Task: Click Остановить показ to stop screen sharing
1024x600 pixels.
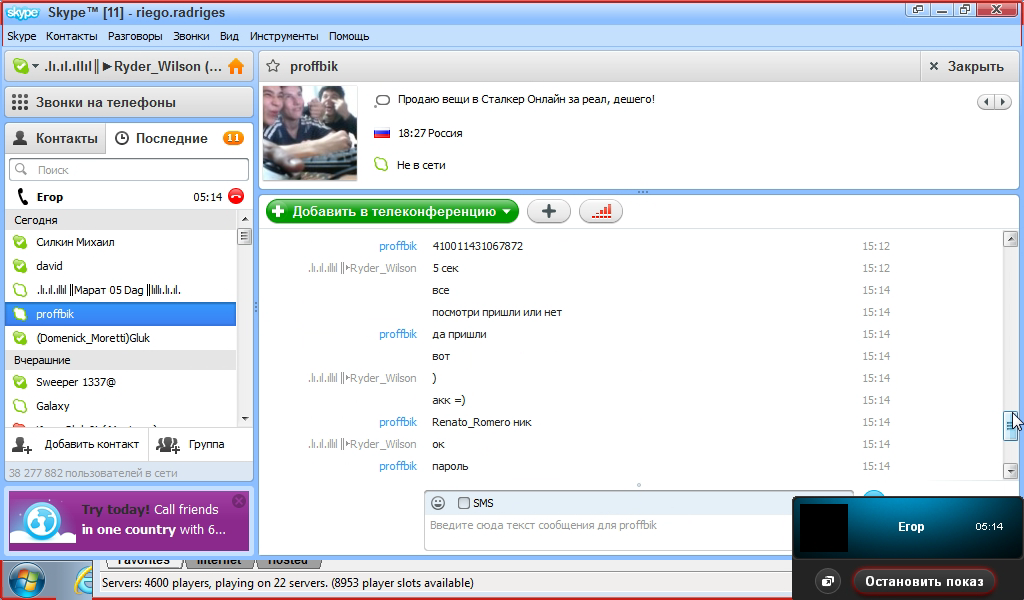Action: pos(924,581)
